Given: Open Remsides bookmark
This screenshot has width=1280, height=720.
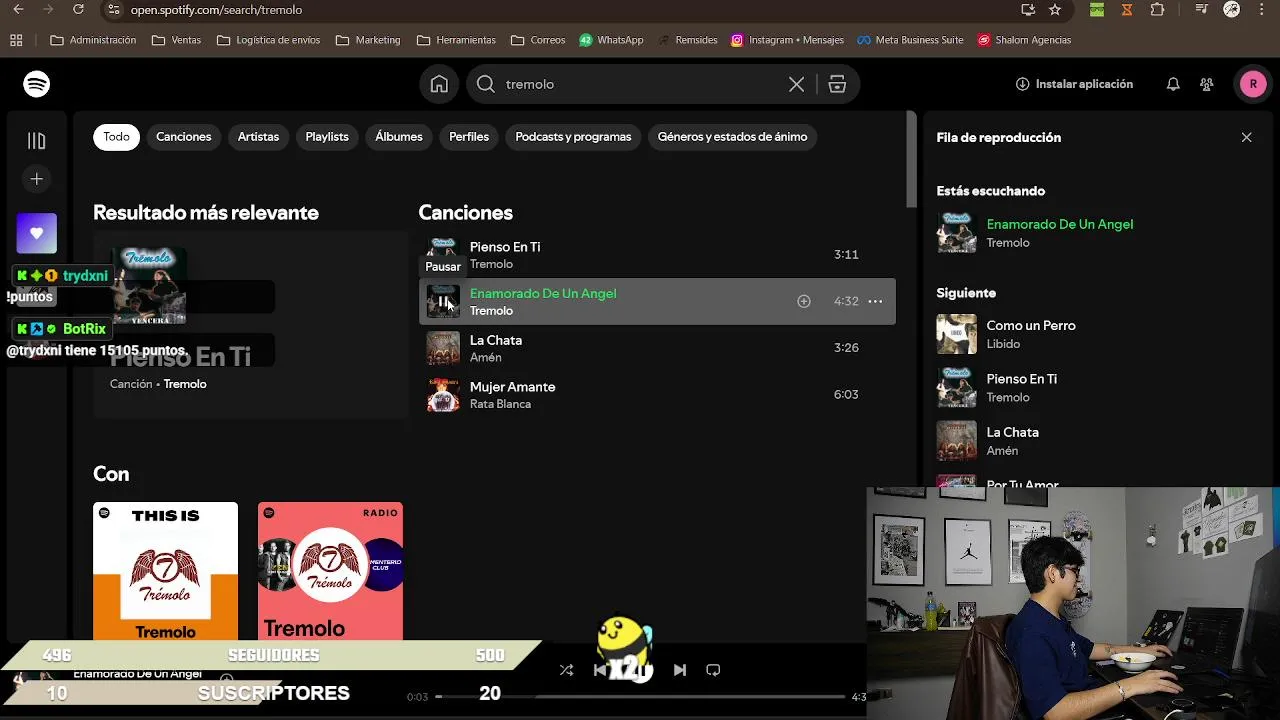Looking at the screenshot, I should pos(687,40).
